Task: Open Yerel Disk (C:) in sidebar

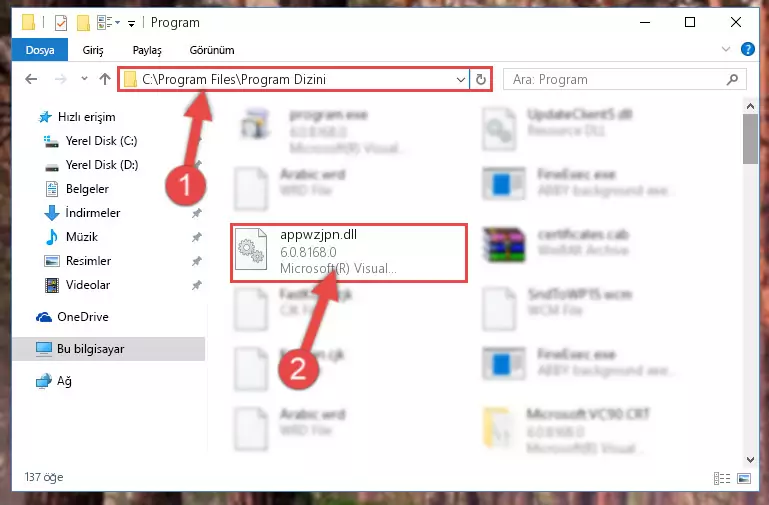Action: (102, 141)
